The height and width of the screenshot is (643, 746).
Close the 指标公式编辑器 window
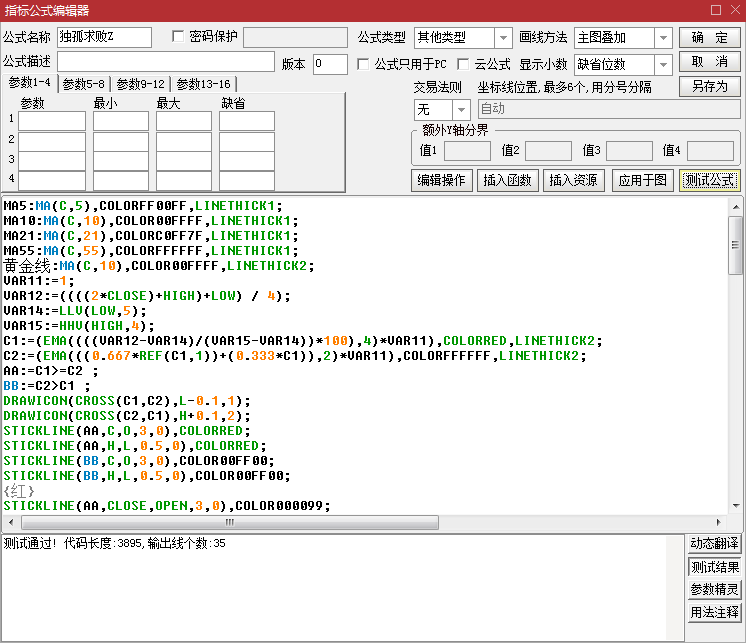click(x=736, y=10)
